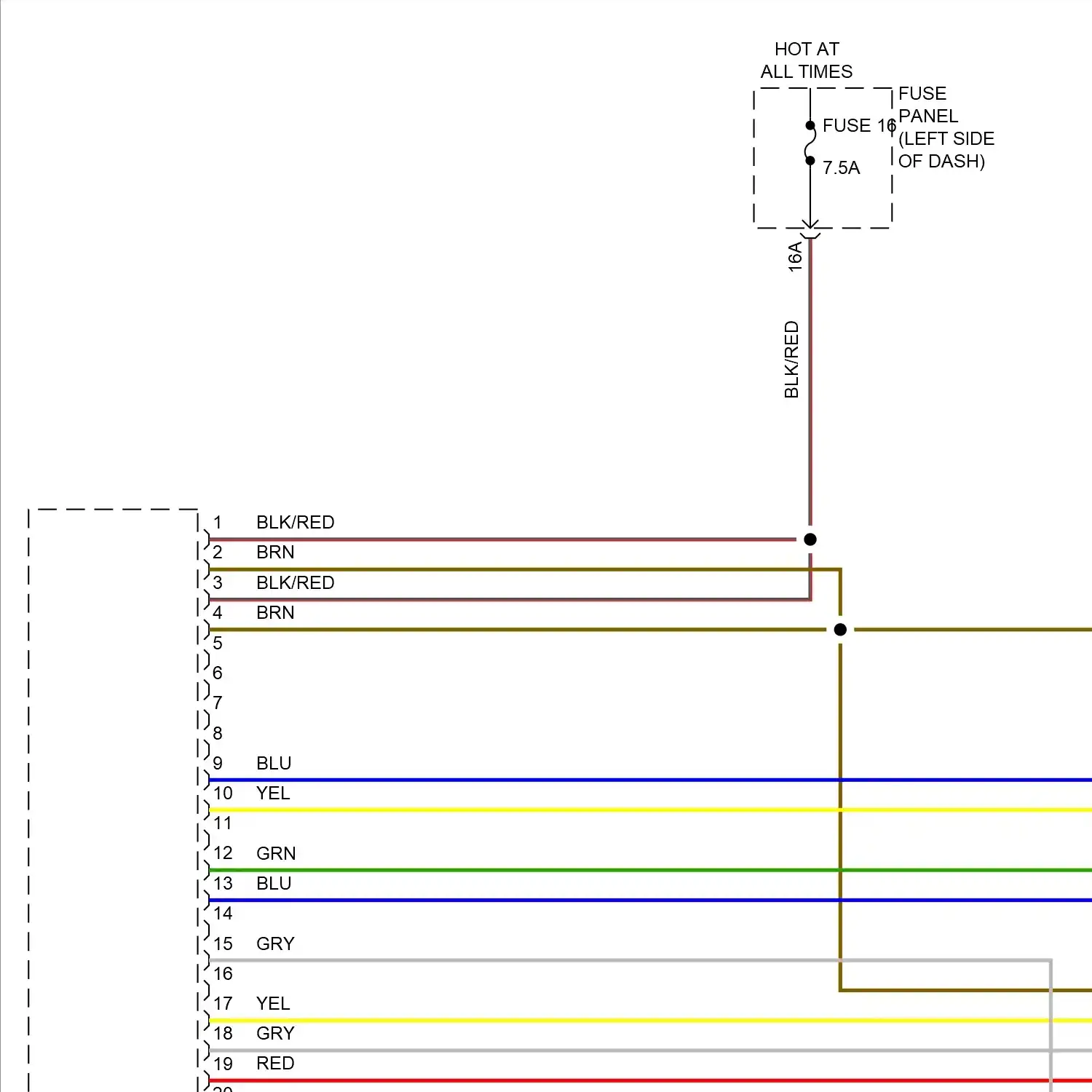Select the pin 15 GRY label
This screenshot has height=1092, width=1092.
[x=275, y=944]
